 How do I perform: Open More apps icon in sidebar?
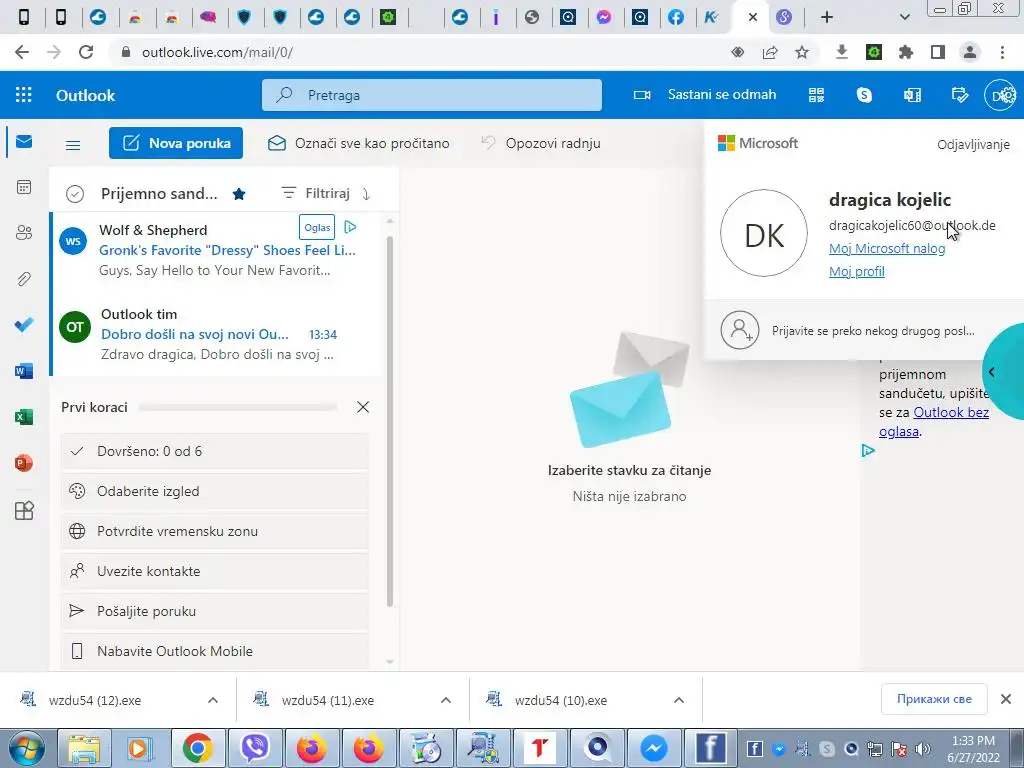(x=24, y=510)
